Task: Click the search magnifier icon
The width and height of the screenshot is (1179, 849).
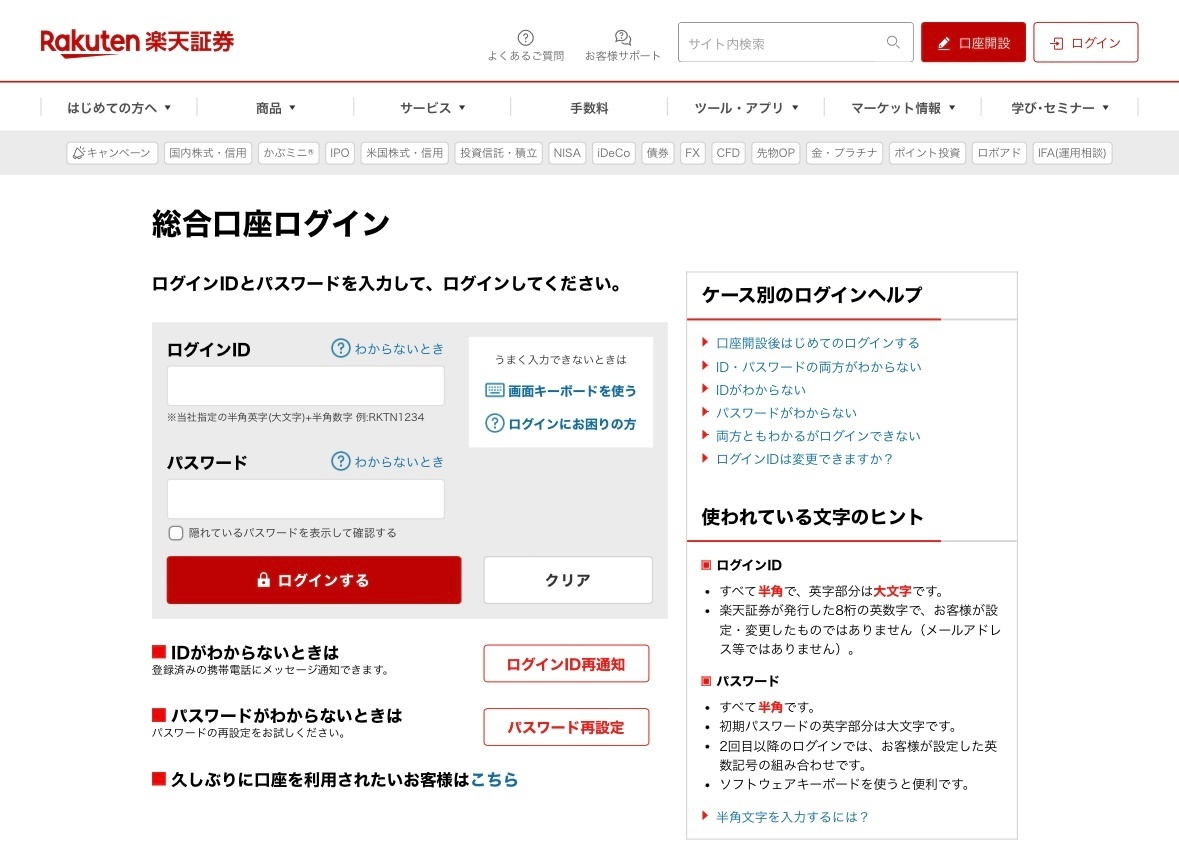Action: [893, 42]
